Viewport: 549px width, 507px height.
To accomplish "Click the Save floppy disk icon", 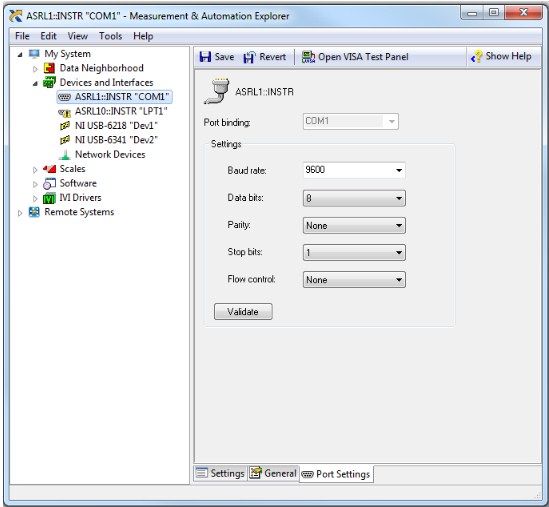I will (x=205, y=57).
